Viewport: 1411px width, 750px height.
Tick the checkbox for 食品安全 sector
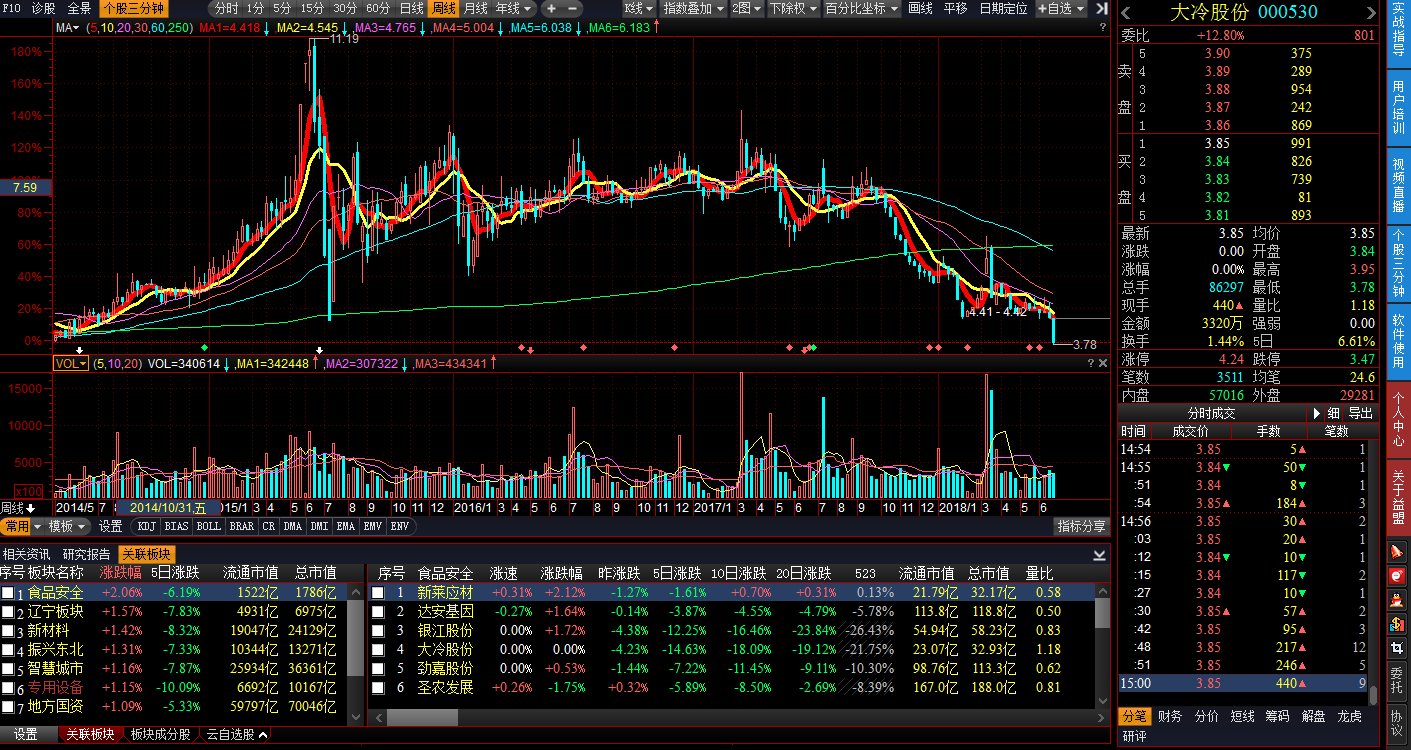point(8,593)
